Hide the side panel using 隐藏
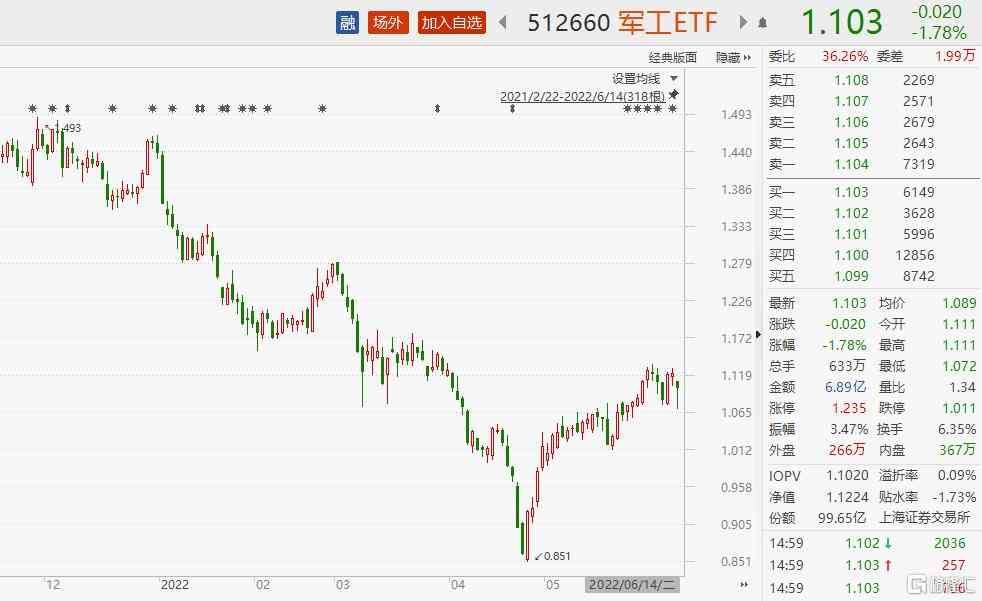The height and width of the screenshot is (601, 982). 728,58
